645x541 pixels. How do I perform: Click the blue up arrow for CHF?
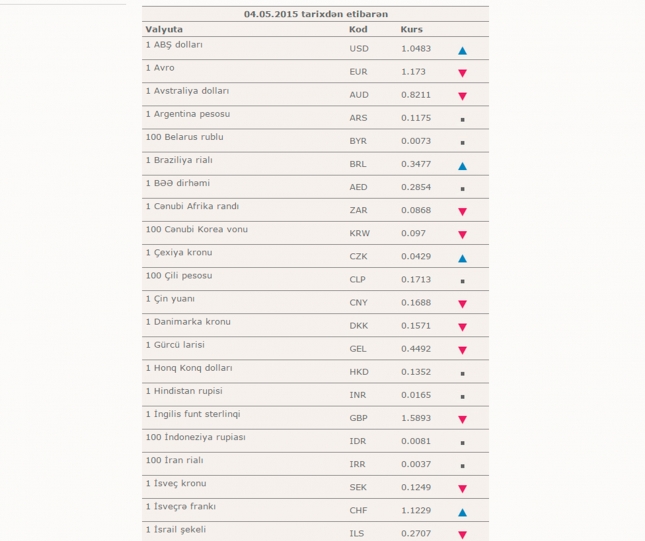point(462,512)
